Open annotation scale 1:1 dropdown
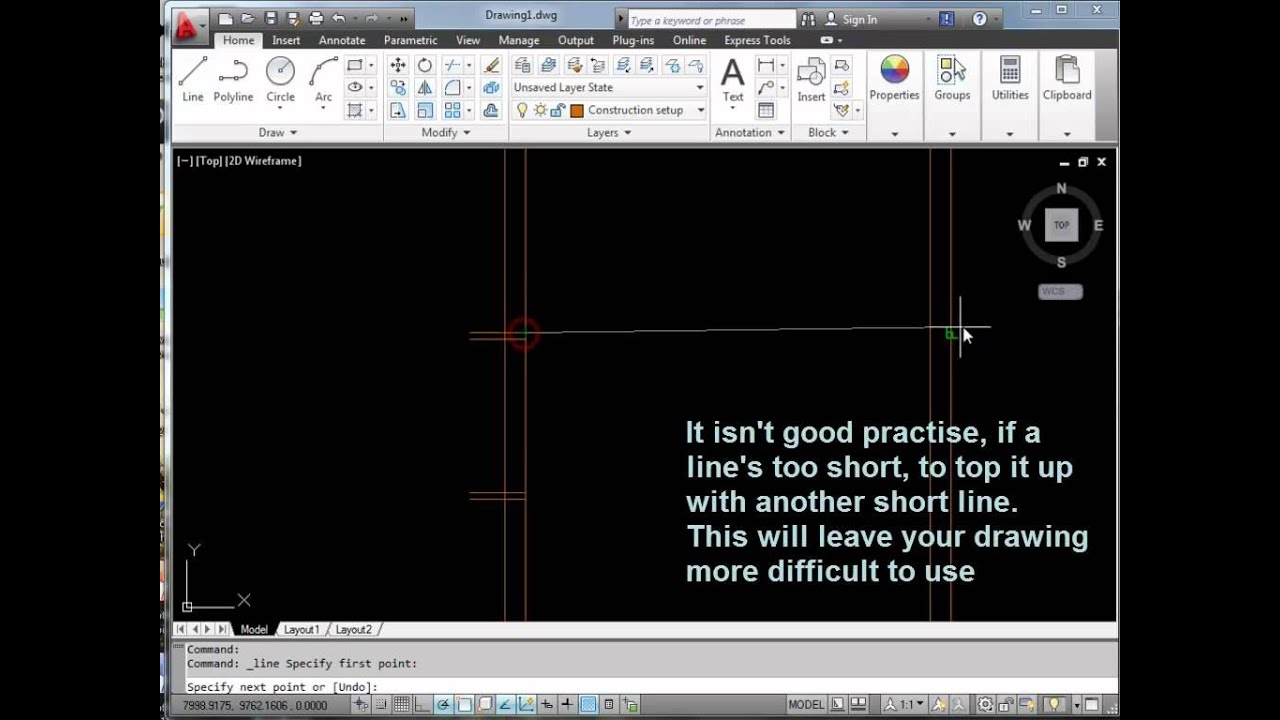Viewport: 1280px width, 720px height. tap(904, 704)
